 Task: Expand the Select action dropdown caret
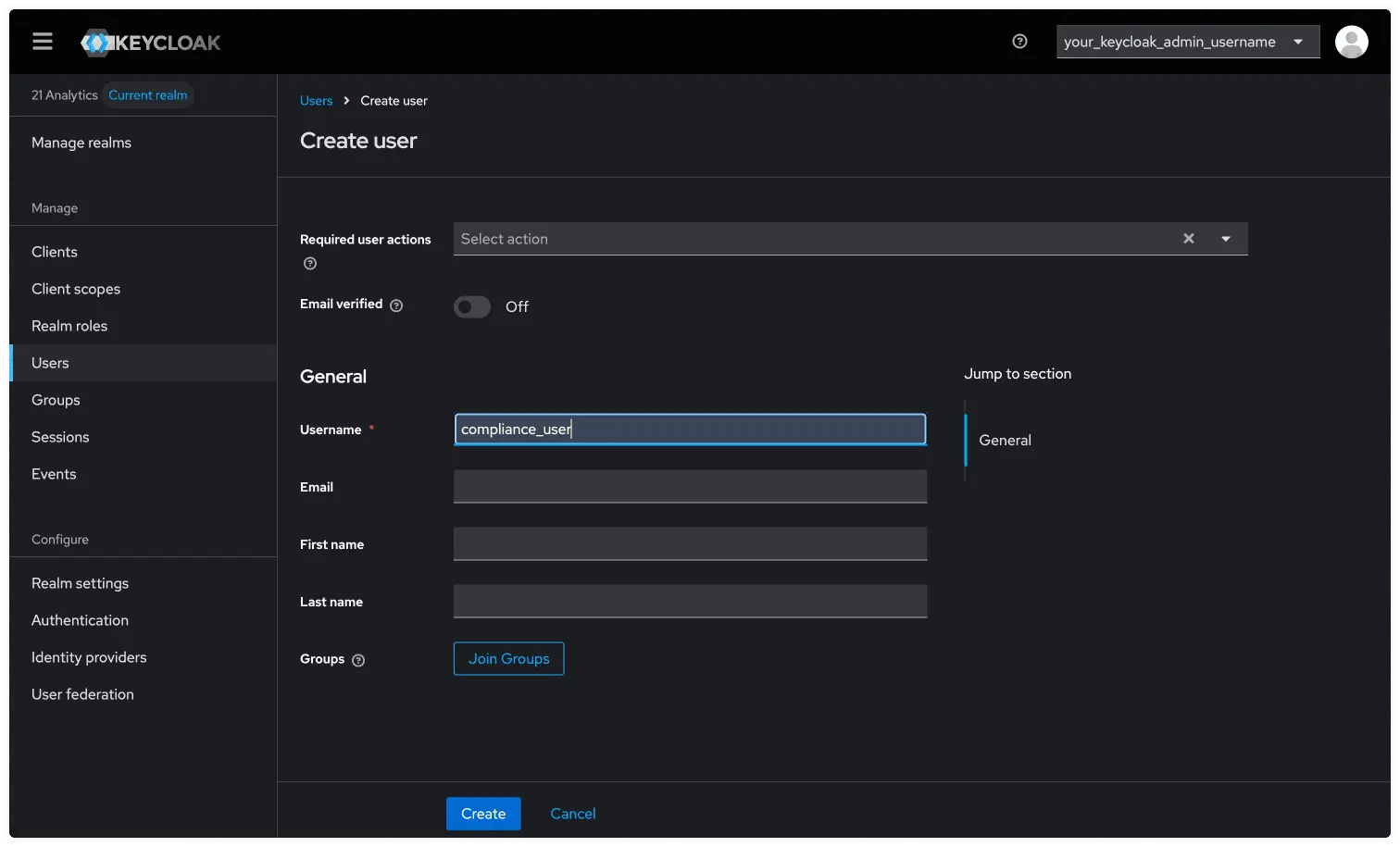click(x=1226, y=238)
